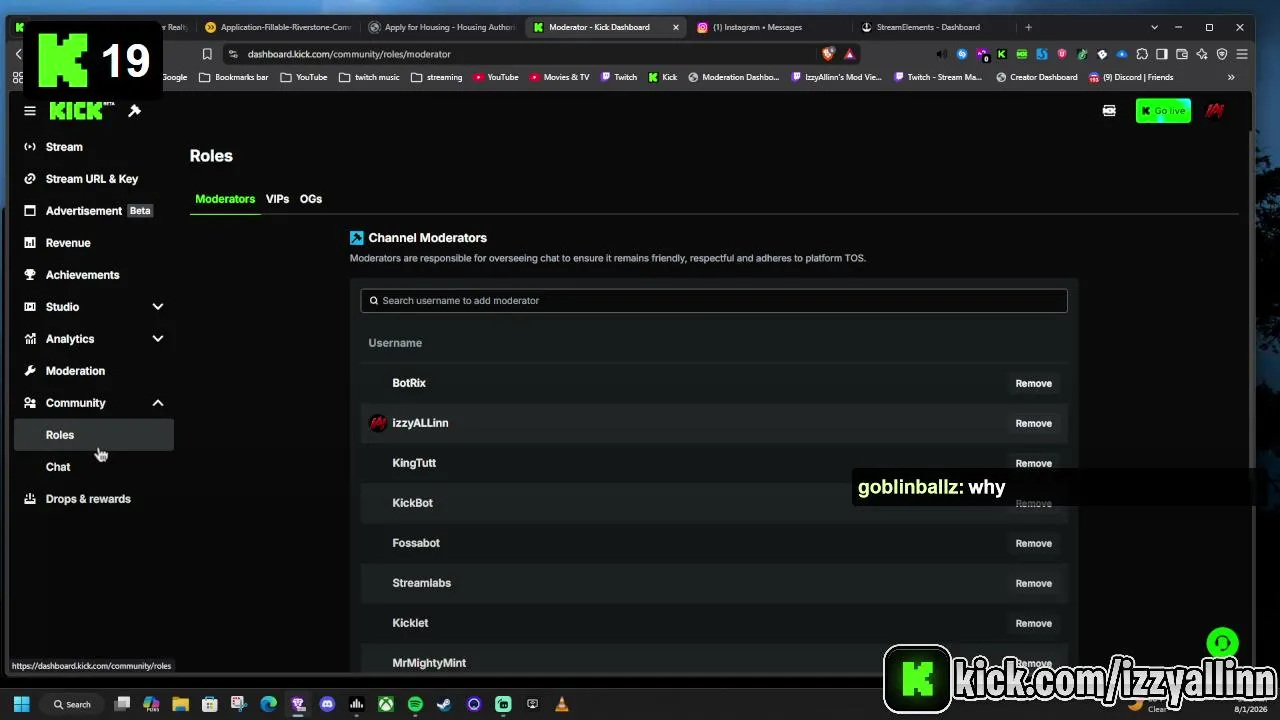
Task: Open the Stream URL & Key page
Action: click(94, 179)
